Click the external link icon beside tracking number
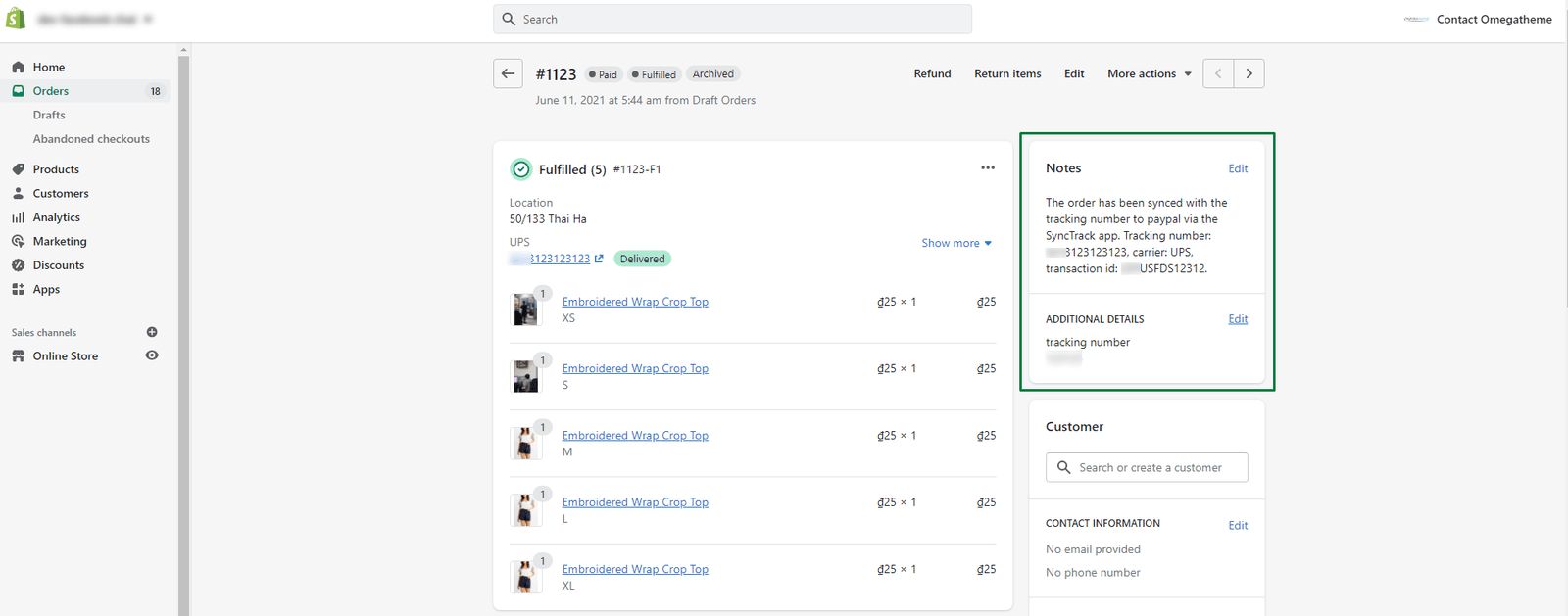 (599, 259)
